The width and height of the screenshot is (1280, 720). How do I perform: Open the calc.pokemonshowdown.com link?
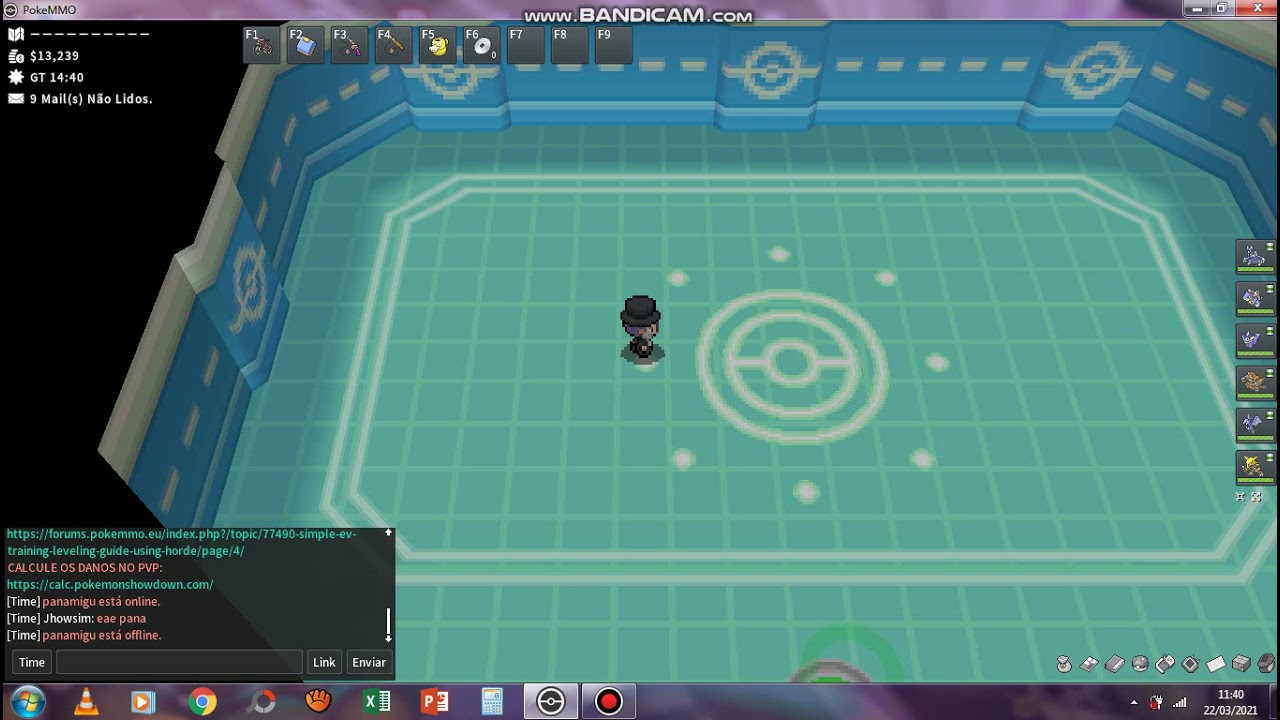[x=110, y=584]
